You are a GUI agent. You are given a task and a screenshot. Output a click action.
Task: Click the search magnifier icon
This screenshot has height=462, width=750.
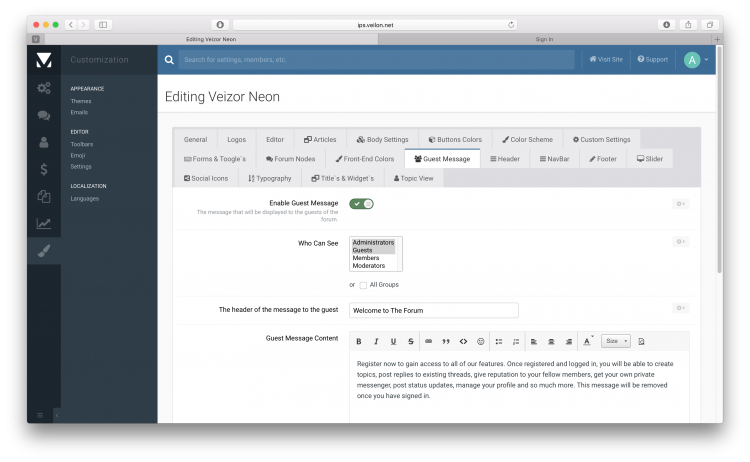tap(169, 60)
